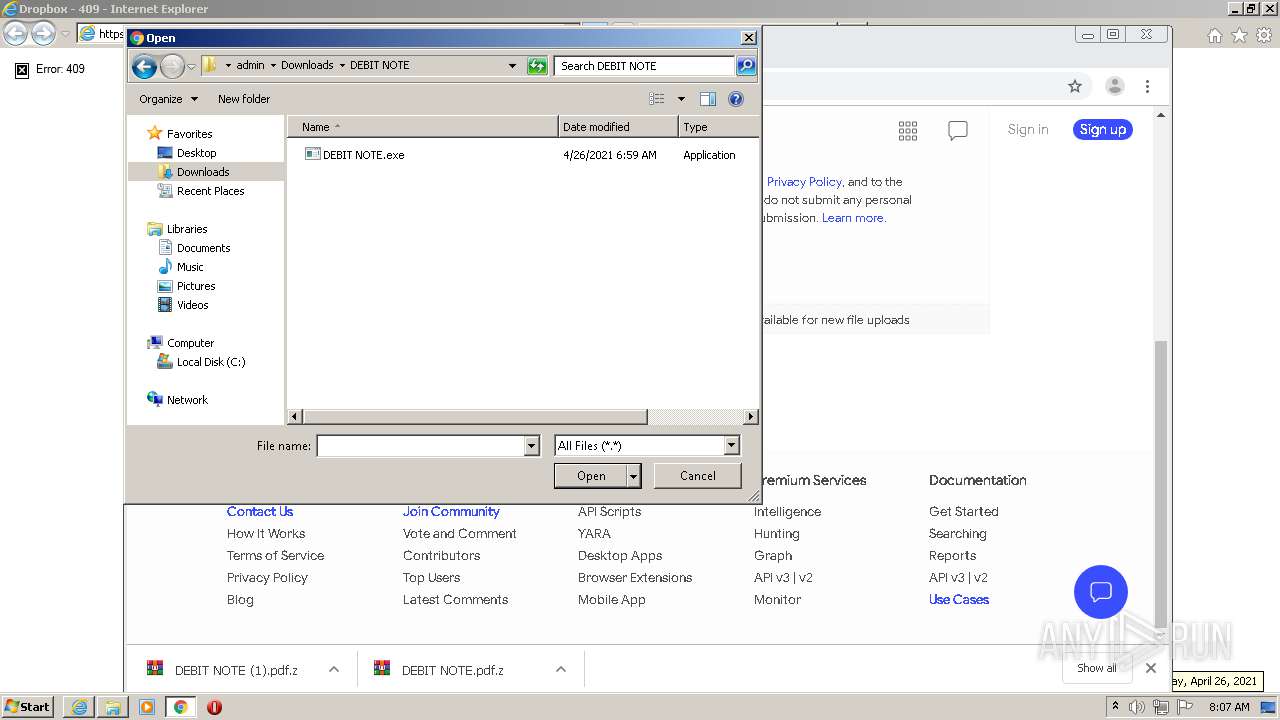Sort by the Date modified column
This screenshot has width=1280, height=720.
click(618, 127)
